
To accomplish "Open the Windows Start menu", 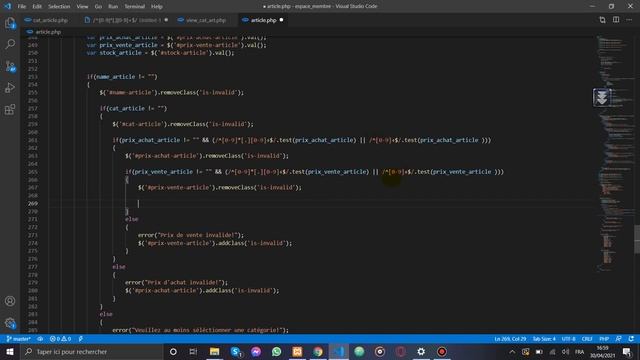I will pyautogui.click(x=10, y=351).
